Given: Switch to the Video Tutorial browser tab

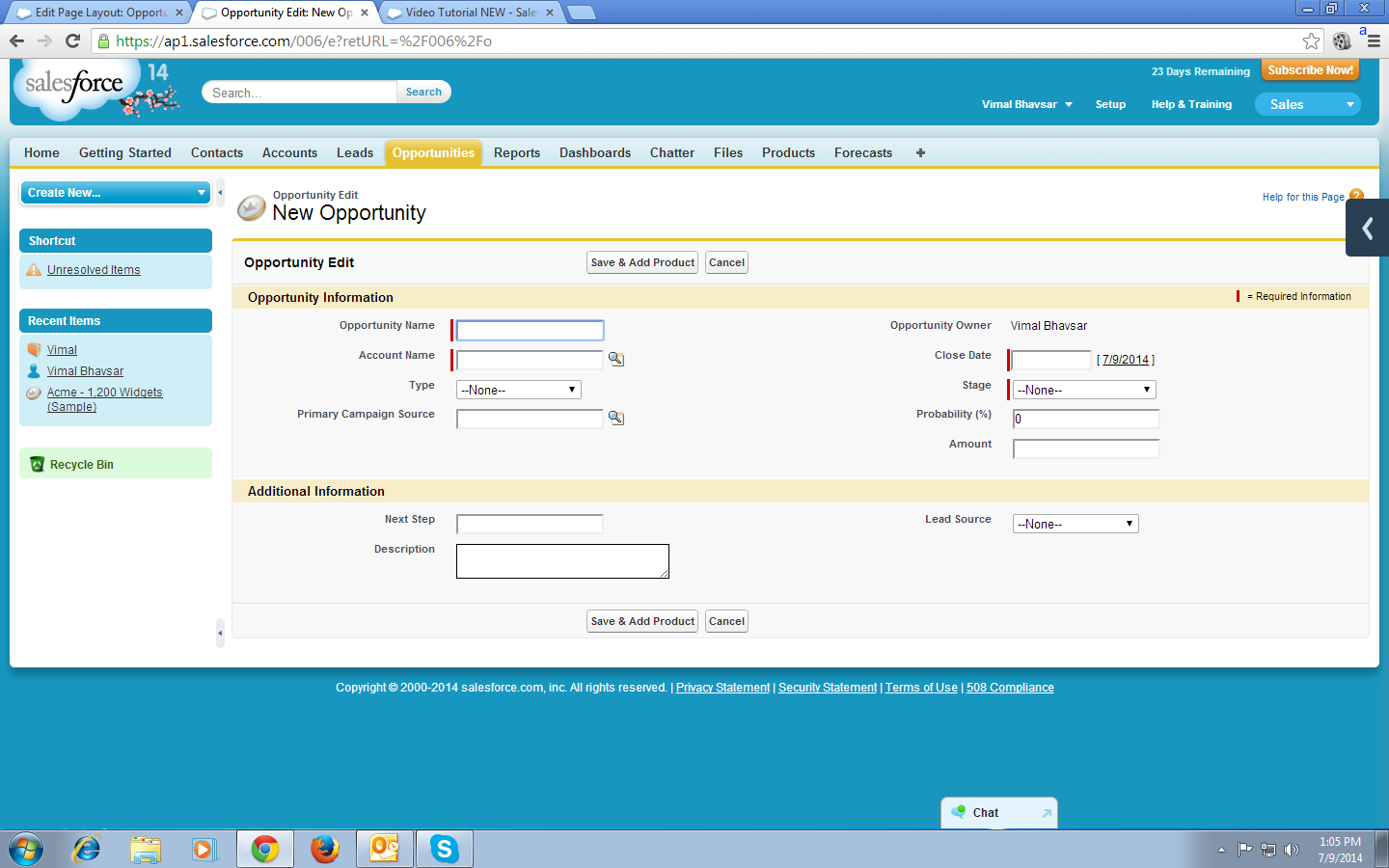Looking at the screenshot, I should coord(471,13).
